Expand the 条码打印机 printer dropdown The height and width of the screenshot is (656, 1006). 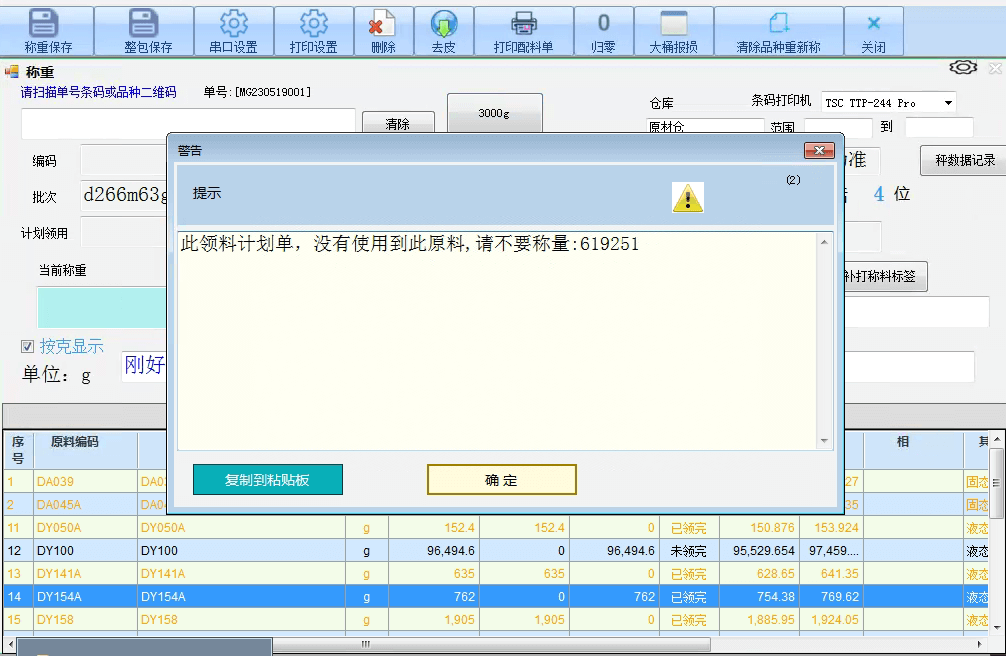coord(947,103)
